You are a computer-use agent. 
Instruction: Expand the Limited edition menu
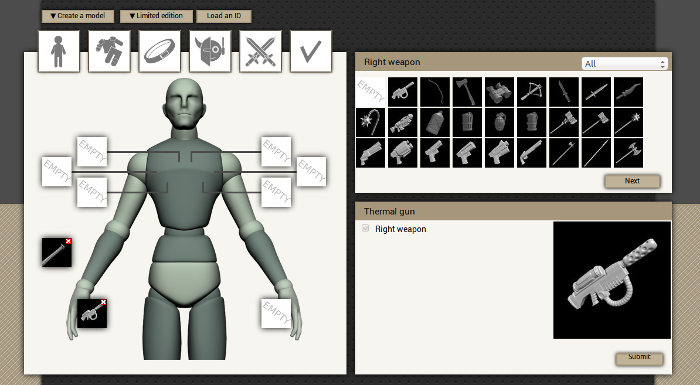click(156, 16)
